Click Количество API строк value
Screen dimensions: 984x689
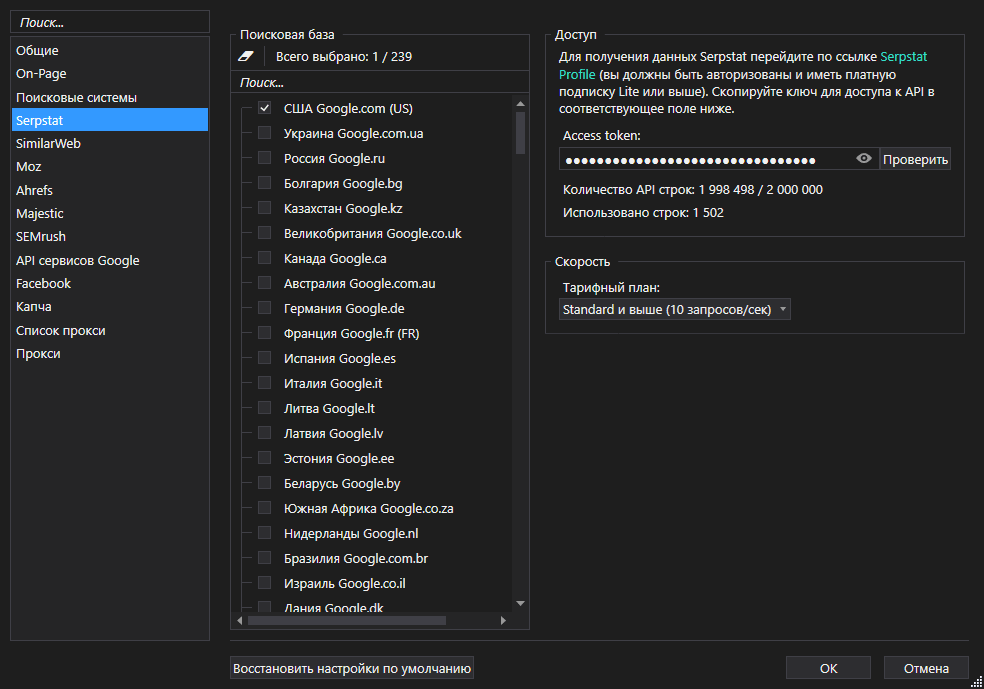click(760, 190)
